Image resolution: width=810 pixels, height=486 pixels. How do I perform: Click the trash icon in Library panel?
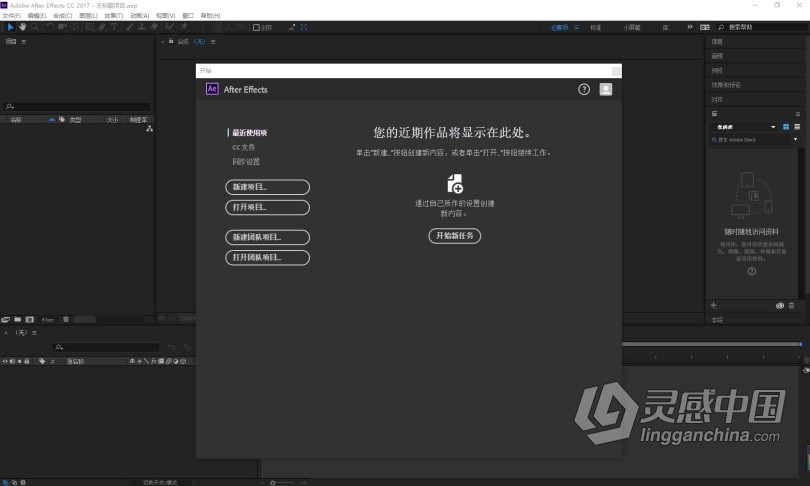pyautogui.click(x=791, y=306)
